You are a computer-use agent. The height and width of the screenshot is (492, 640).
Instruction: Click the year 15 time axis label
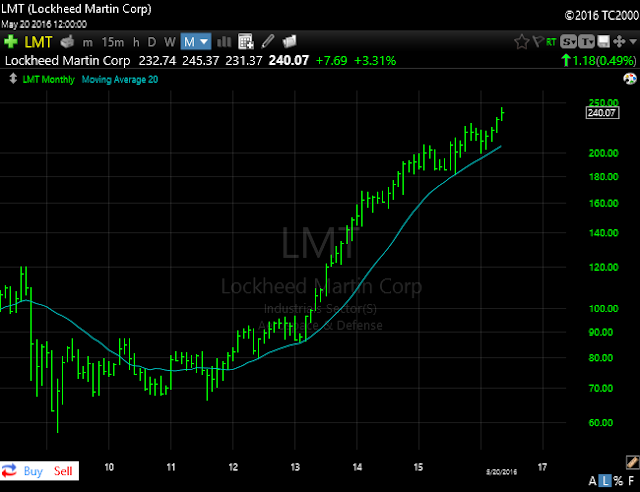click(x=418, y=467)
